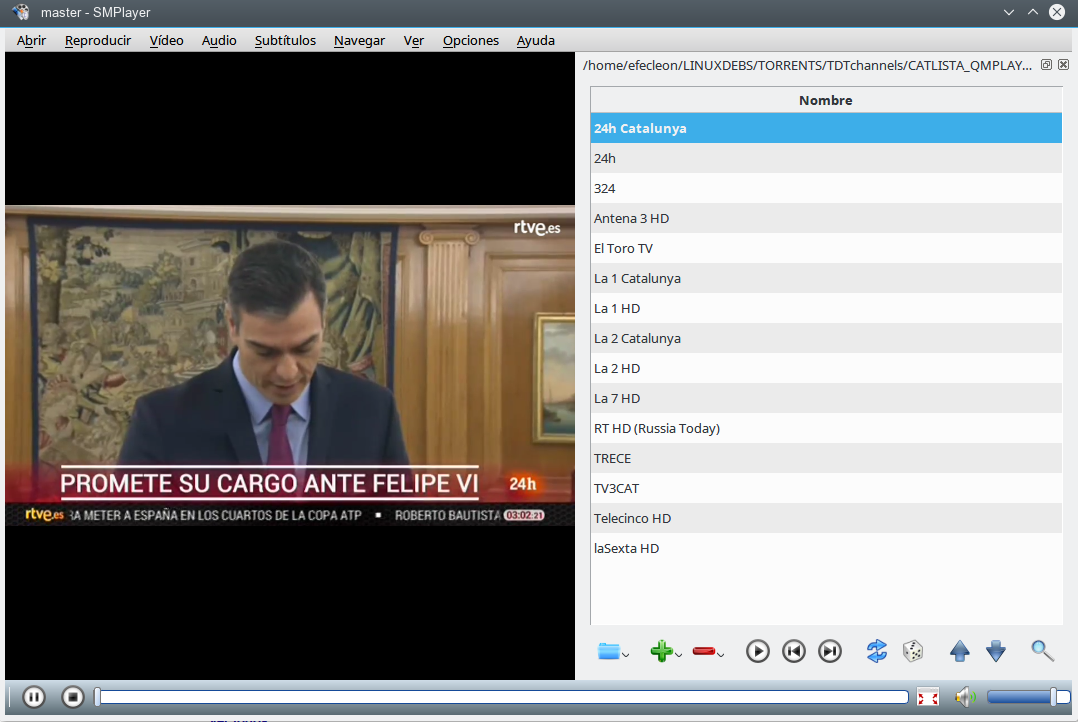This screenshot has width=1078, height=722.
Task: Select laSexta HD channel
Action: (x=826, y=549)
